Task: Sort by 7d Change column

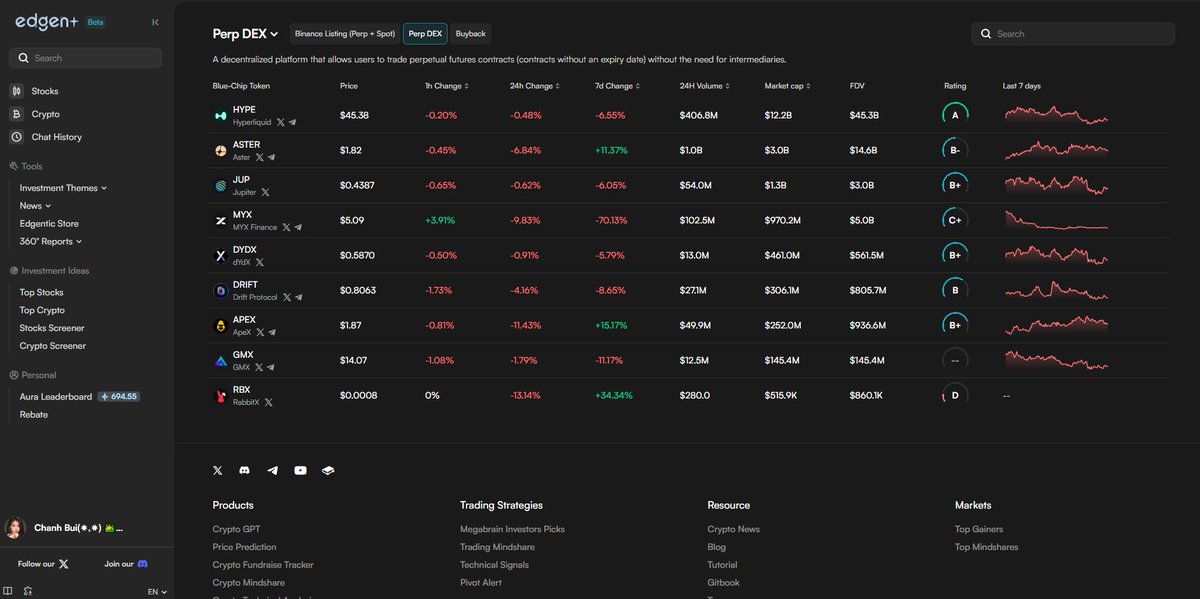Action: [x=617, y=86]
